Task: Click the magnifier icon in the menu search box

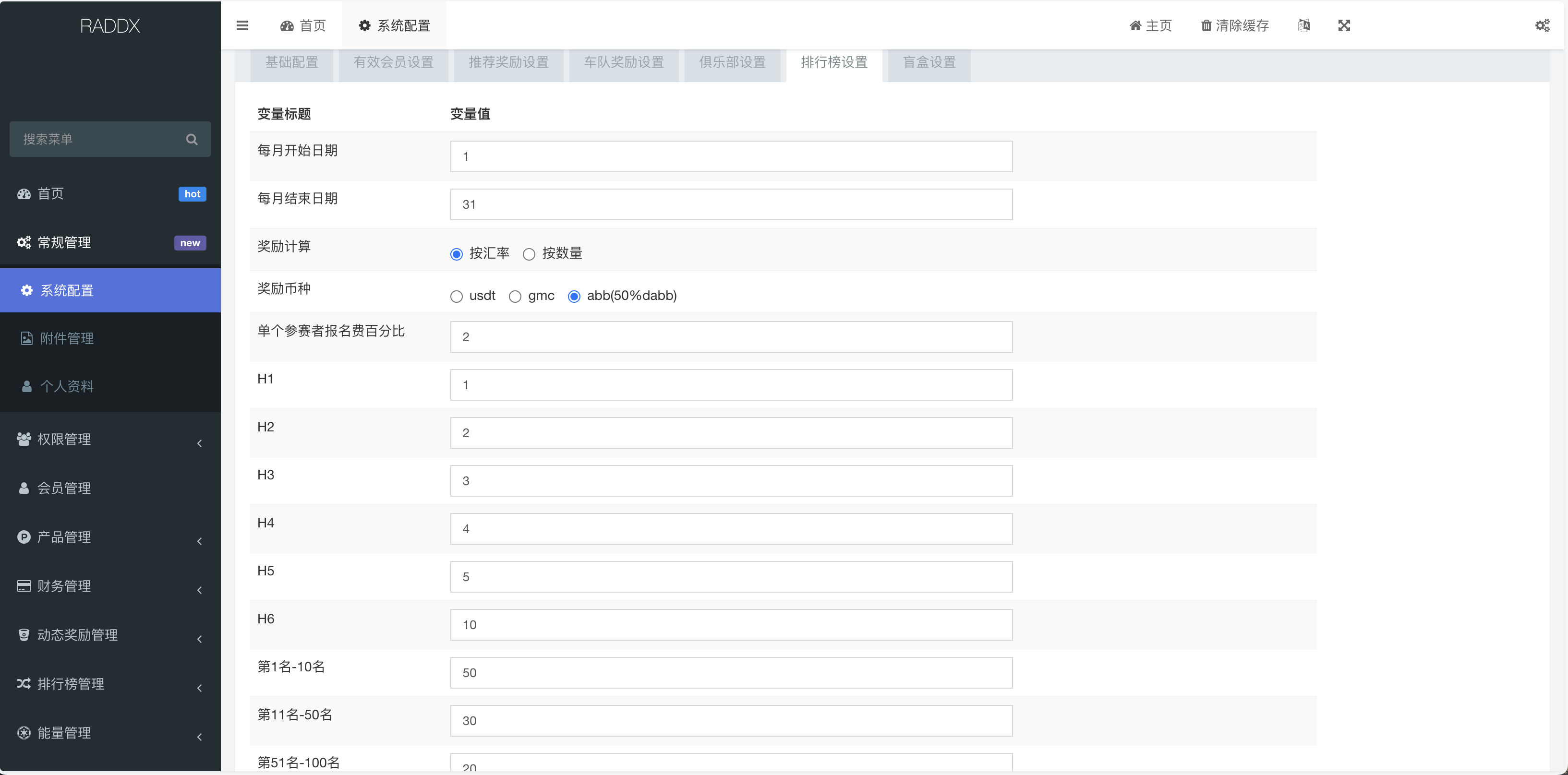Action: pos(192,139)
